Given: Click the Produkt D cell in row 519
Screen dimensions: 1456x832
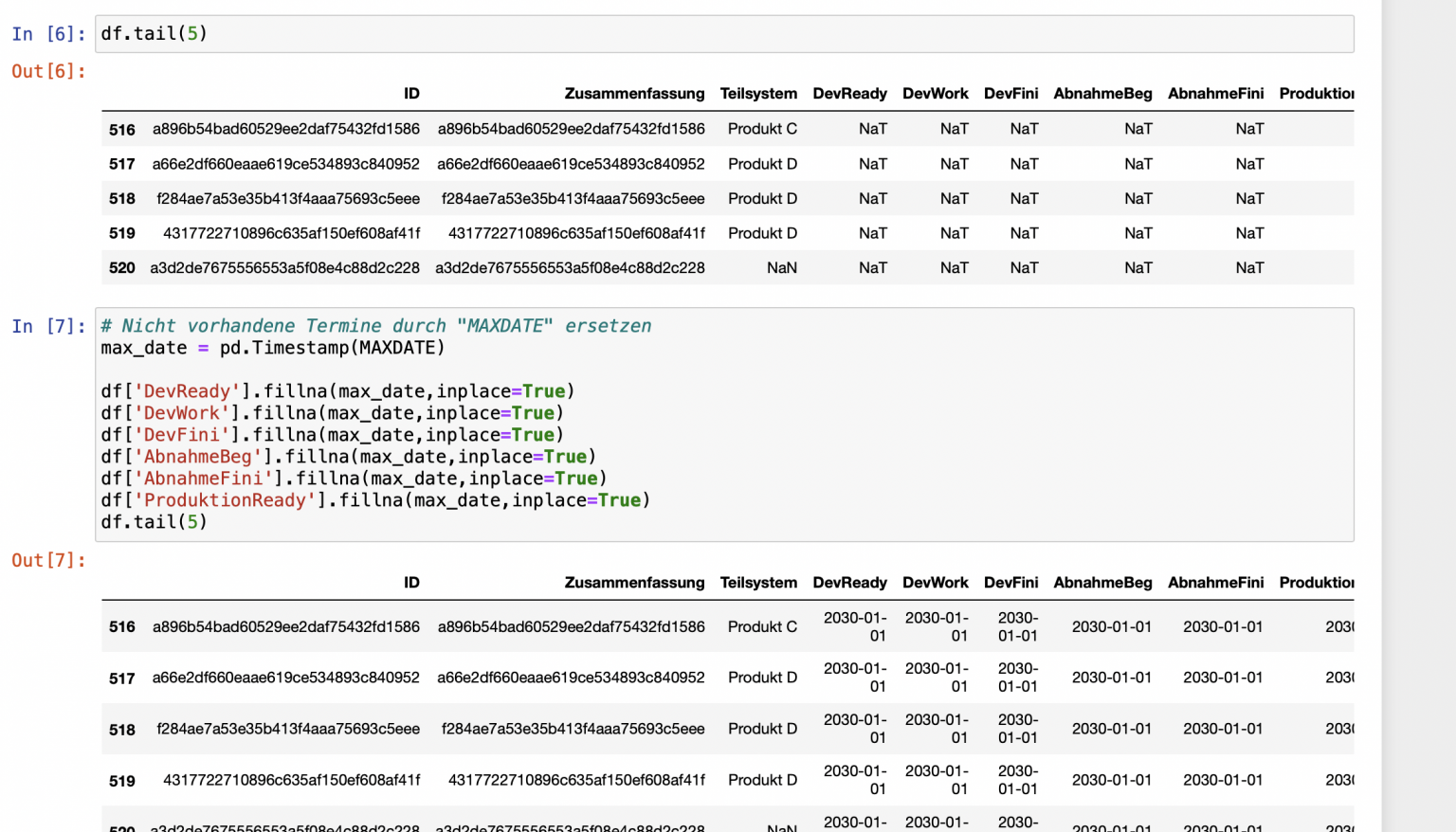Looking at the screenshot, I should [x=763, y=233].
